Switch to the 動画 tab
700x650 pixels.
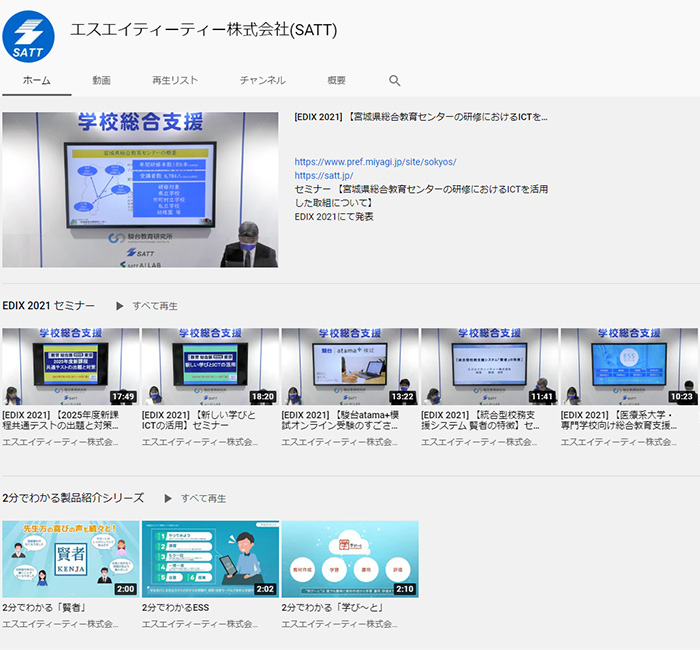tap(101, 80)
